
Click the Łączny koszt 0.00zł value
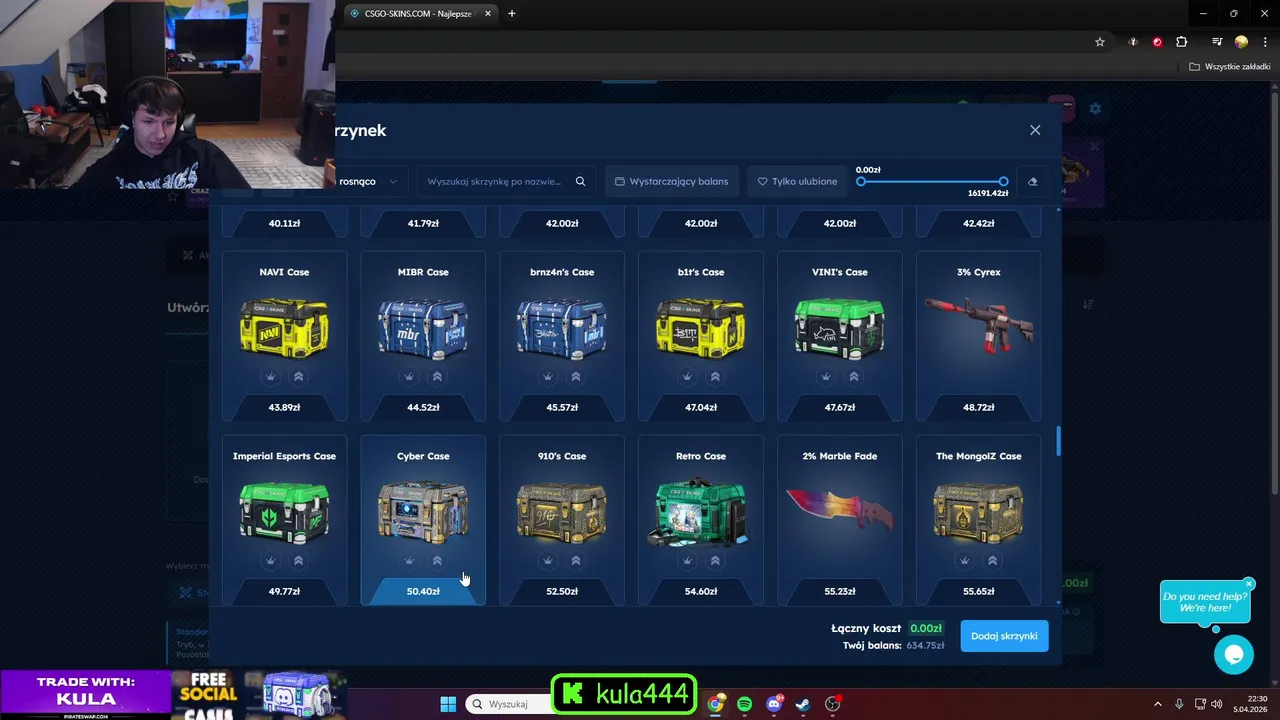tap(926, 628)
